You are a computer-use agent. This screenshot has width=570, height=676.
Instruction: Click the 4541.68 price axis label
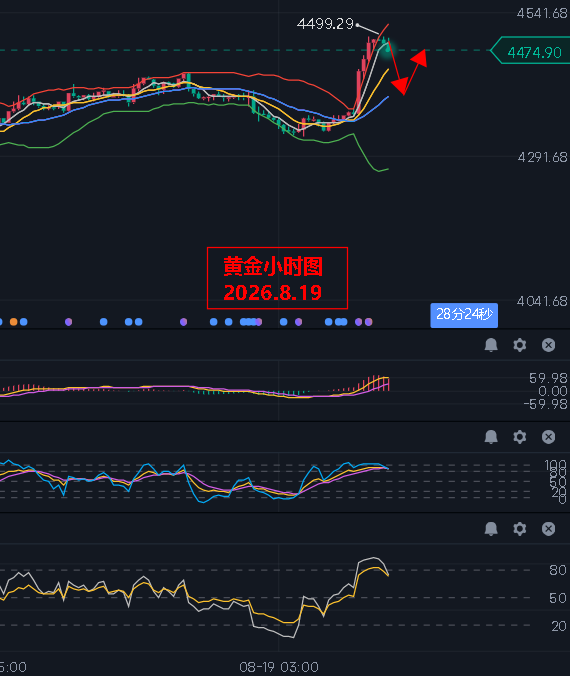pos(542,13)
